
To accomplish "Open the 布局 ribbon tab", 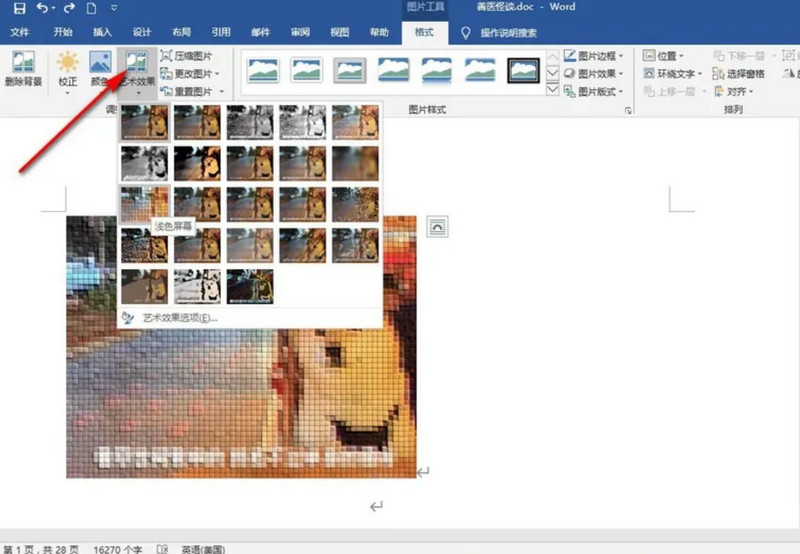I will pyautogui.click(x=181, y=32).
